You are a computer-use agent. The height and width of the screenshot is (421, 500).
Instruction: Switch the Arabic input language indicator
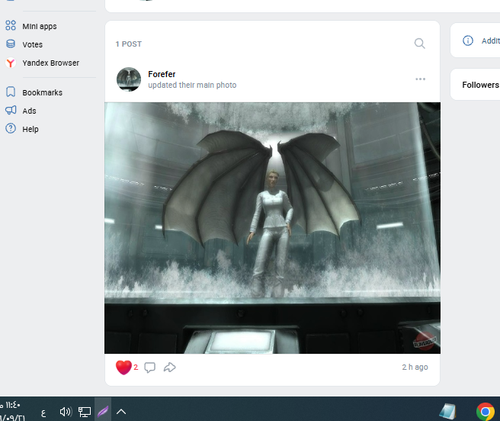[43, 413]
